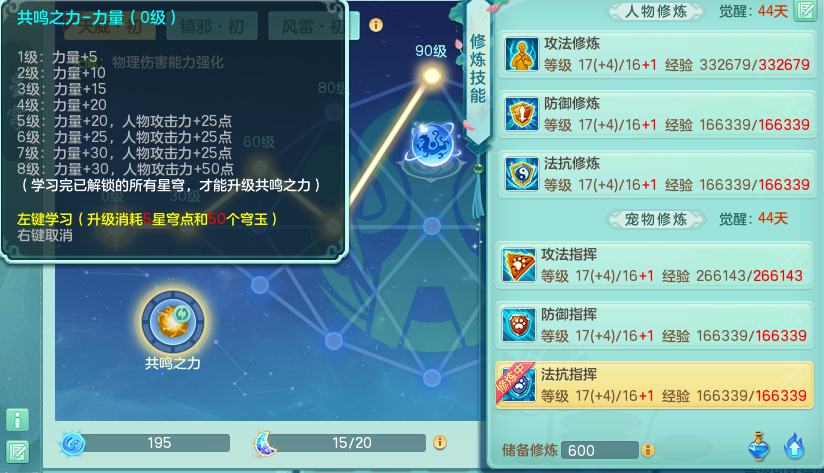The width and height of the screenshot is (824, 473).
Task: Switch to the 镇邪·初 tab
Action: click(x=212, y=26)
